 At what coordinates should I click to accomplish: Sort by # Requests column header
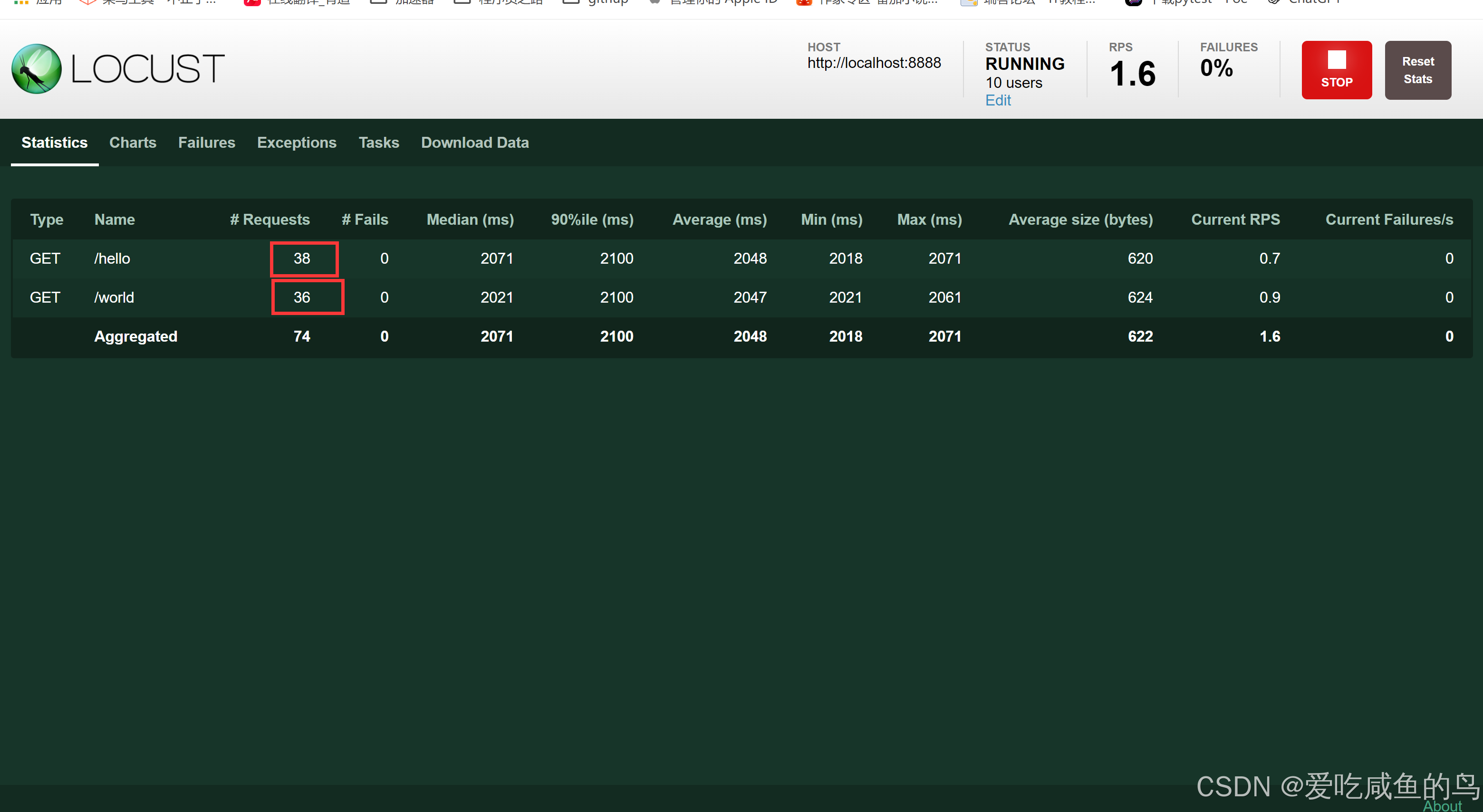(x=270, y=220)
